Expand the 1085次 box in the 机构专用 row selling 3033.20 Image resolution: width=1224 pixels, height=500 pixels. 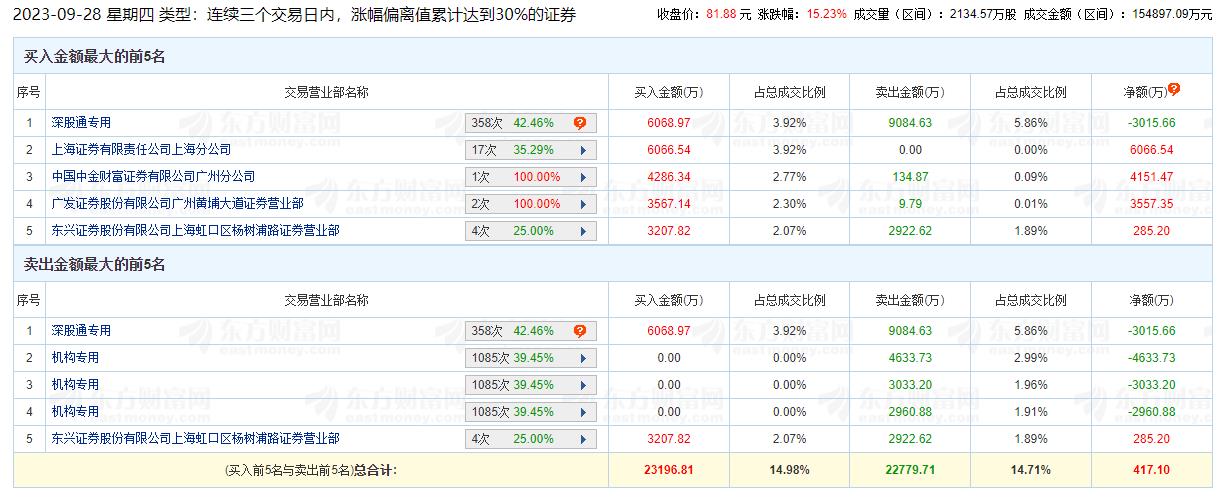530,385
